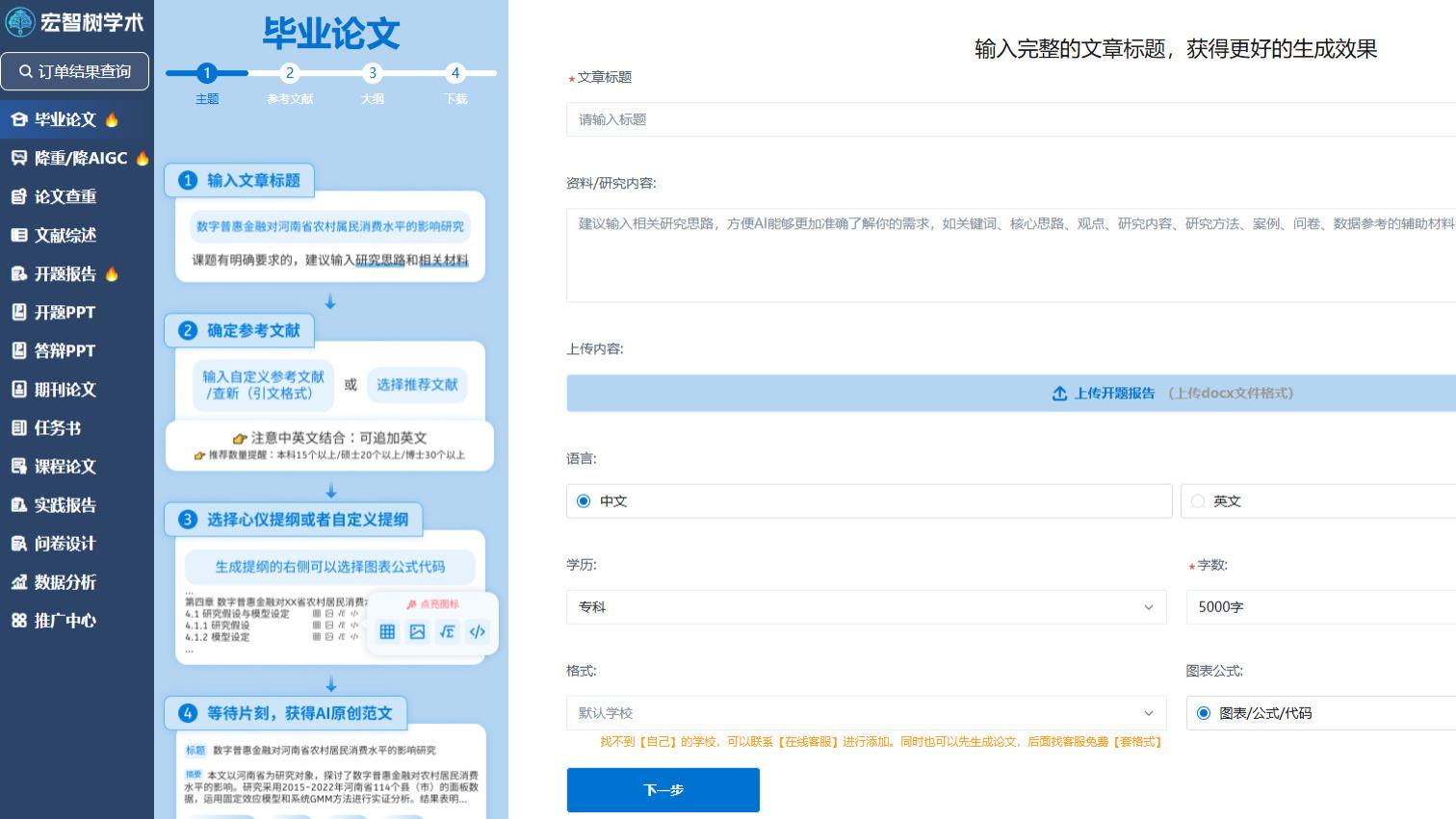This screenshot has width=1456, height=819.
Task: Open the 学历 dropdown showing 专科
Action: tap(866, 607)
